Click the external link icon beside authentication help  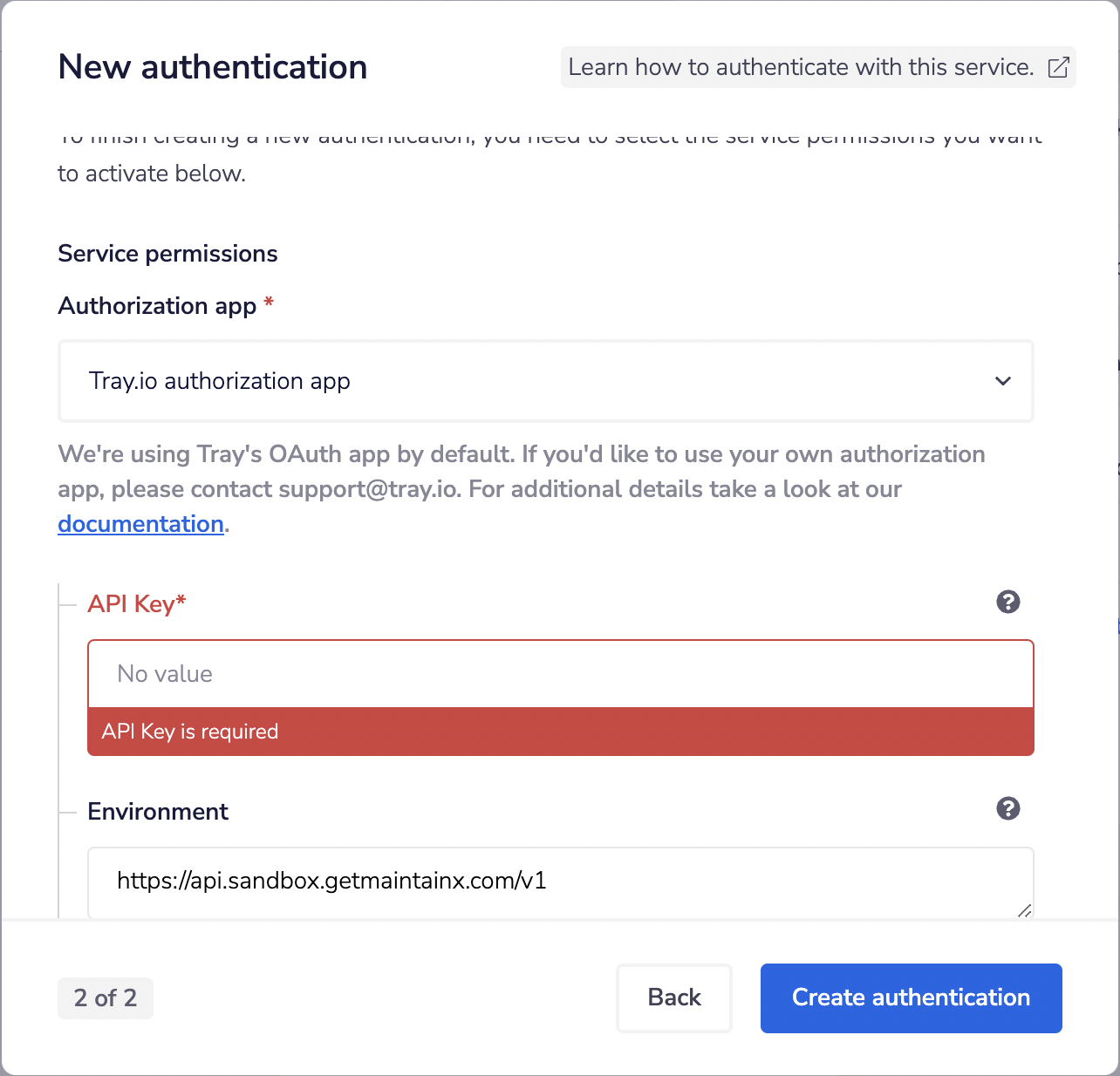coord(1059,66)
